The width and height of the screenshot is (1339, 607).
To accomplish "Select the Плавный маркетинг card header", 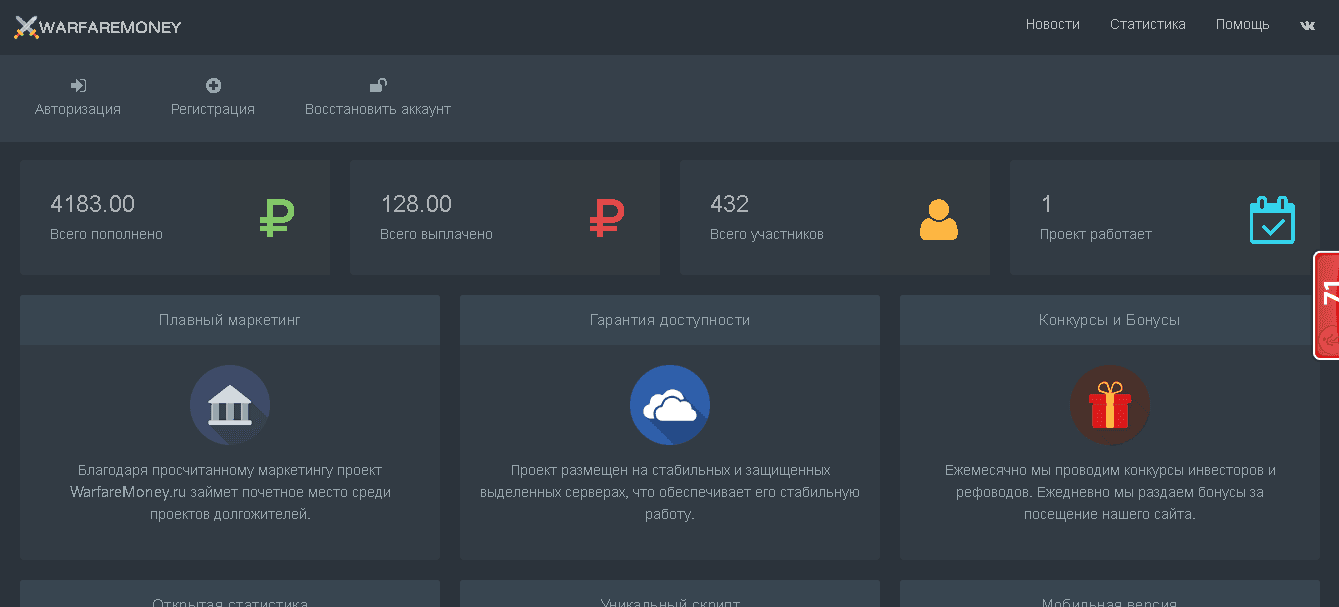I will pyautogui.click(x=230, y=320).
